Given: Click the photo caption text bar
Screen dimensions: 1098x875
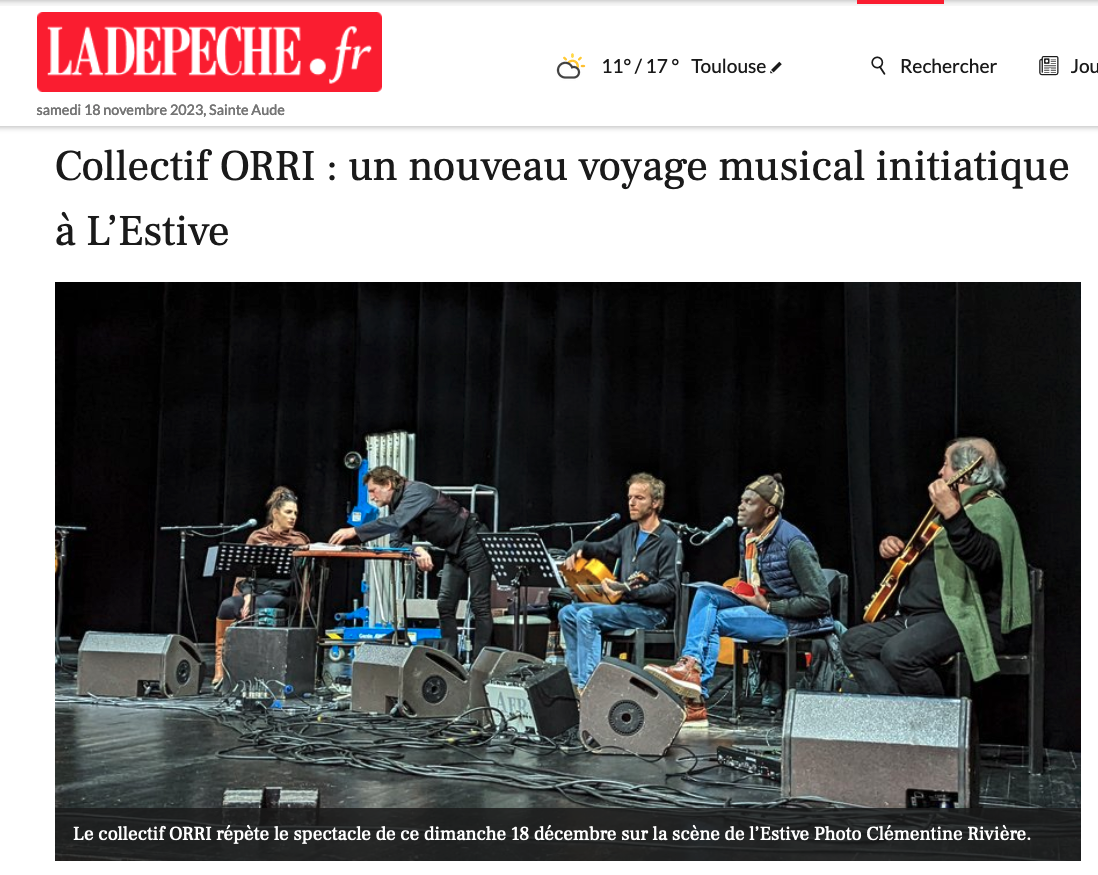Looking at the screenshot, I should tap(567, 834).
